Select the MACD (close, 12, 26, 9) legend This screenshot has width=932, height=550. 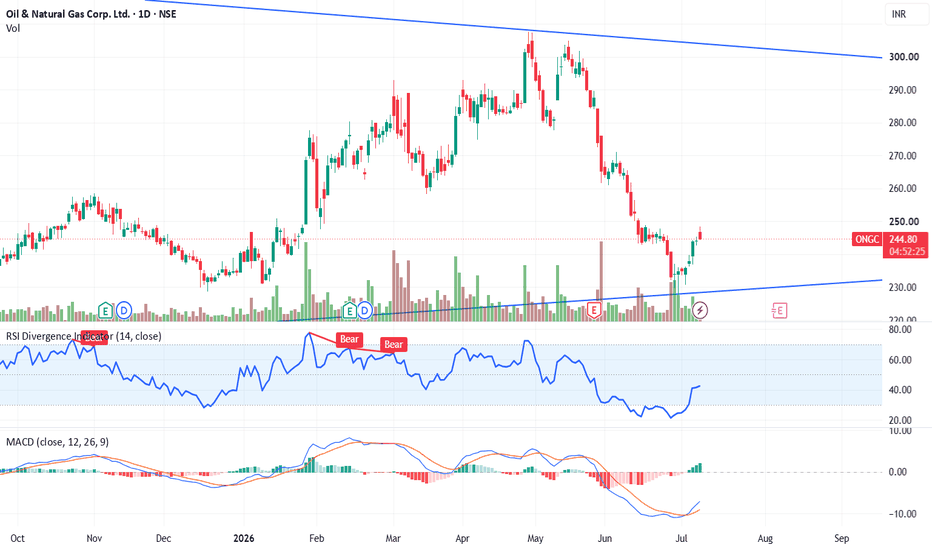point(57,442)
